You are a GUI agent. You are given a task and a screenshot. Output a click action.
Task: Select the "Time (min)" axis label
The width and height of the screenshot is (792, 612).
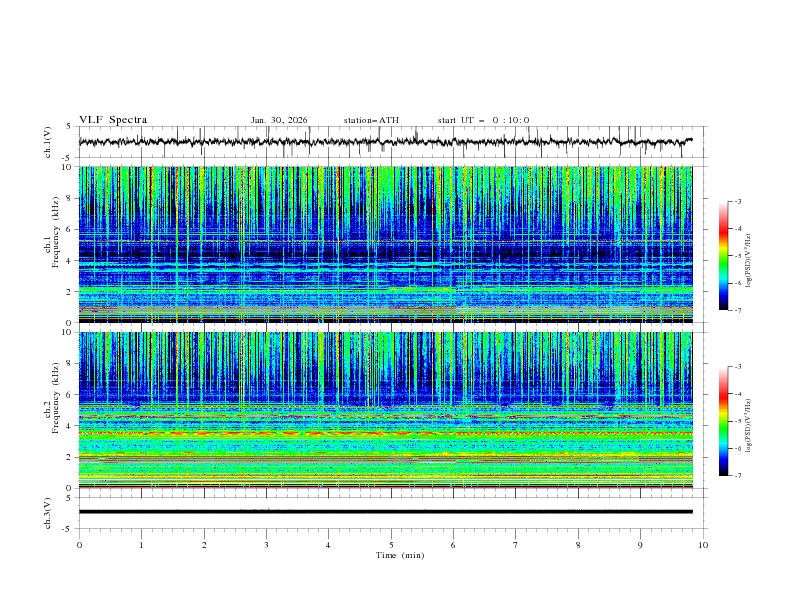click(x=400, y=555)
